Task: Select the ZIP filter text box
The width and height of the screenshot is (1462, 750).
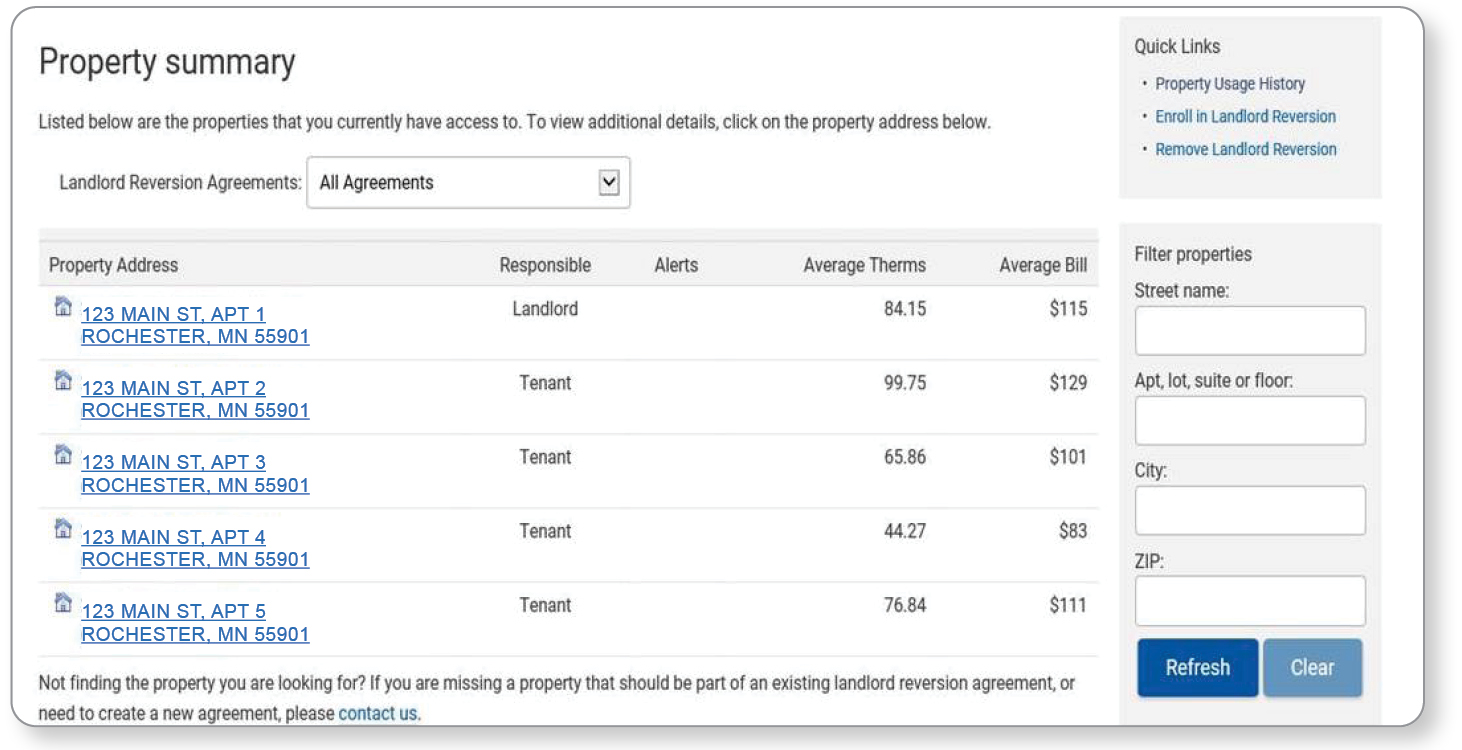Action: pos(1249,601)
